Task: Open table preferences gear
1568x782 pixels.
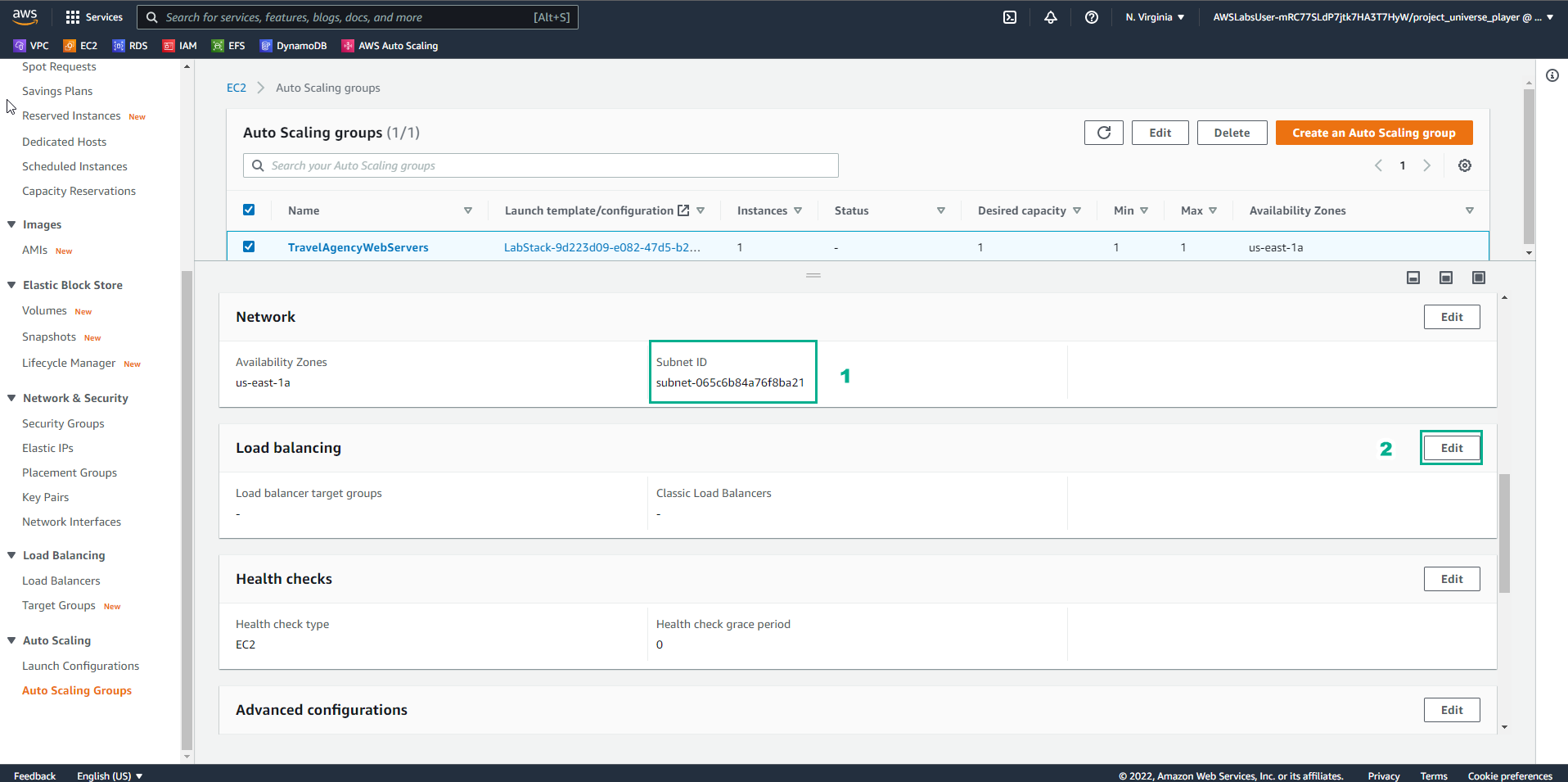Action: pyautogui.click(x=1465, y=165)
